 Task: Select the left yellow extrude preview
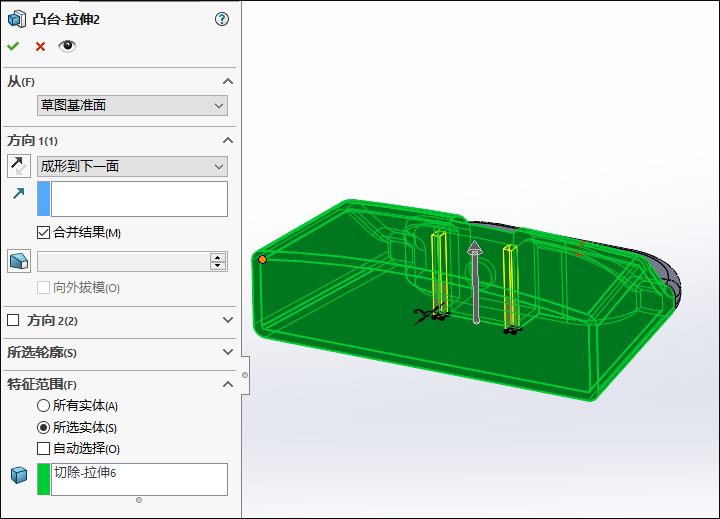[x=439, y=274]
